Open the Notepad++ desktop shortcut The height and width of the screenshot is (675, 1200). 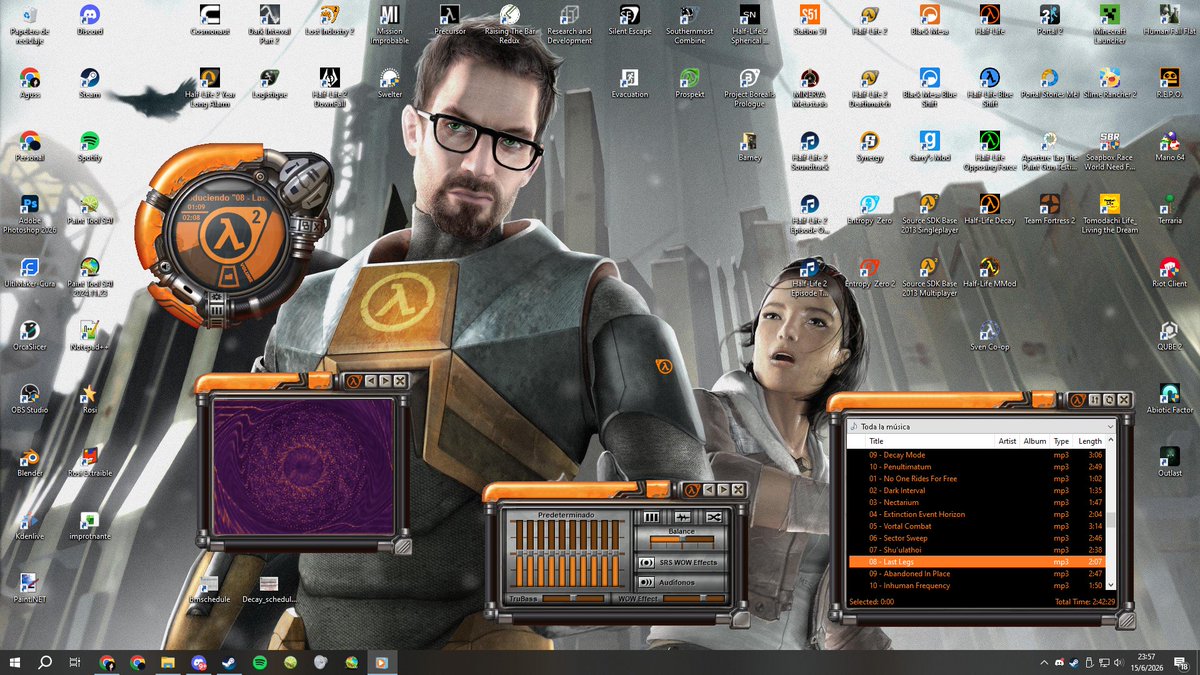(x=89, y=336)
